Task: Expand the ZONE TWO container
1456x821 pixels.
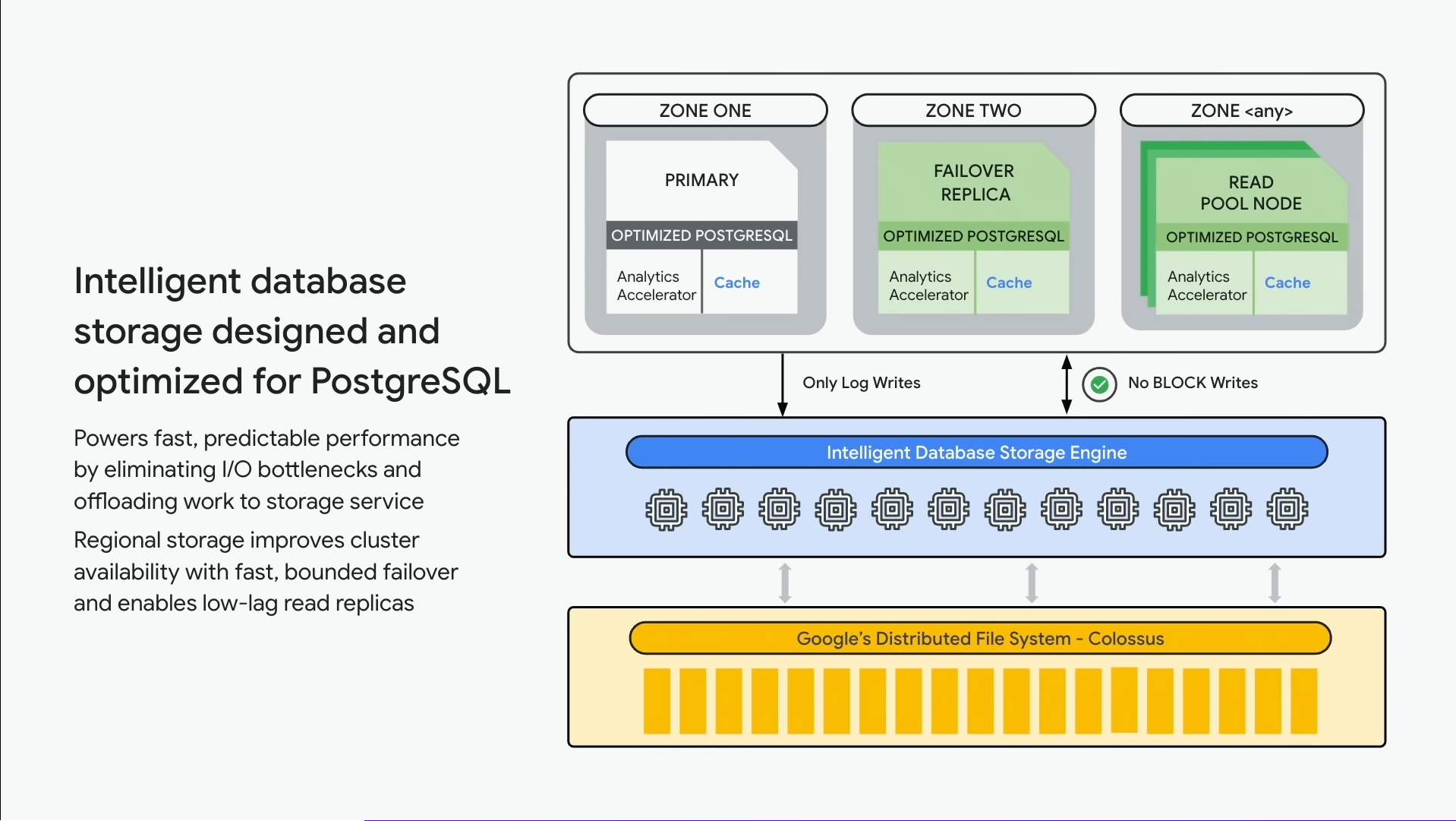Action: tap(973, 110)
